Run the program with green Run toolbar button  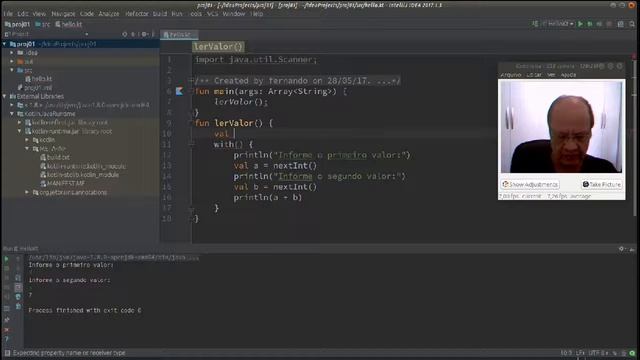point(580,24)
